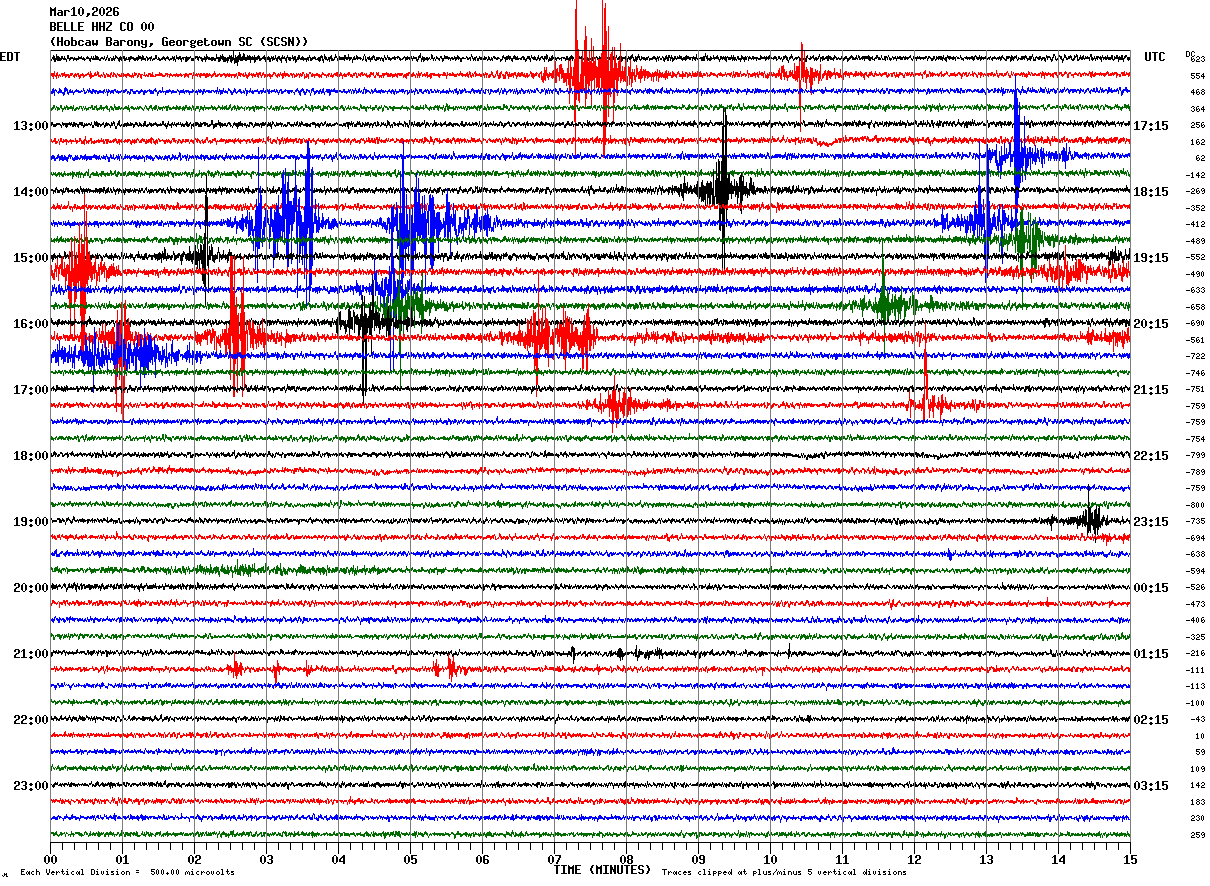Click minute axis tick label "15"

pyautogui.click(x=1130, y=860)
